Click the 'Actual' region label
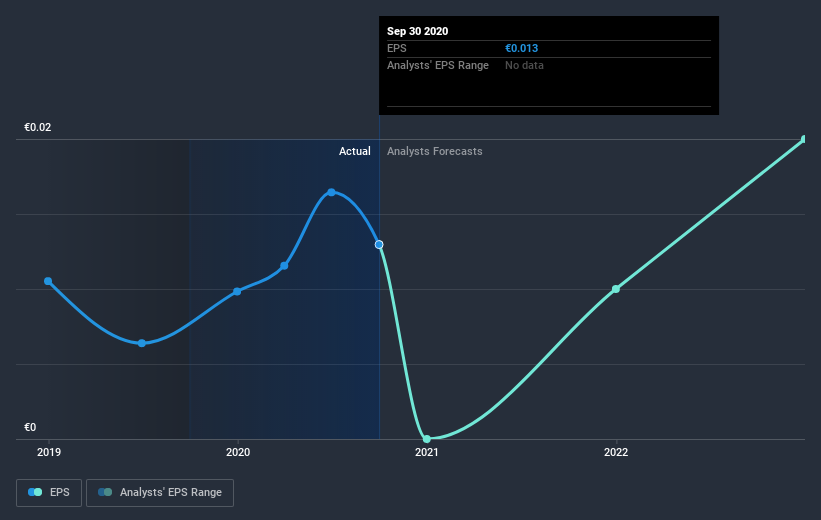Screen dimensions: 821x520 (354, 151)
